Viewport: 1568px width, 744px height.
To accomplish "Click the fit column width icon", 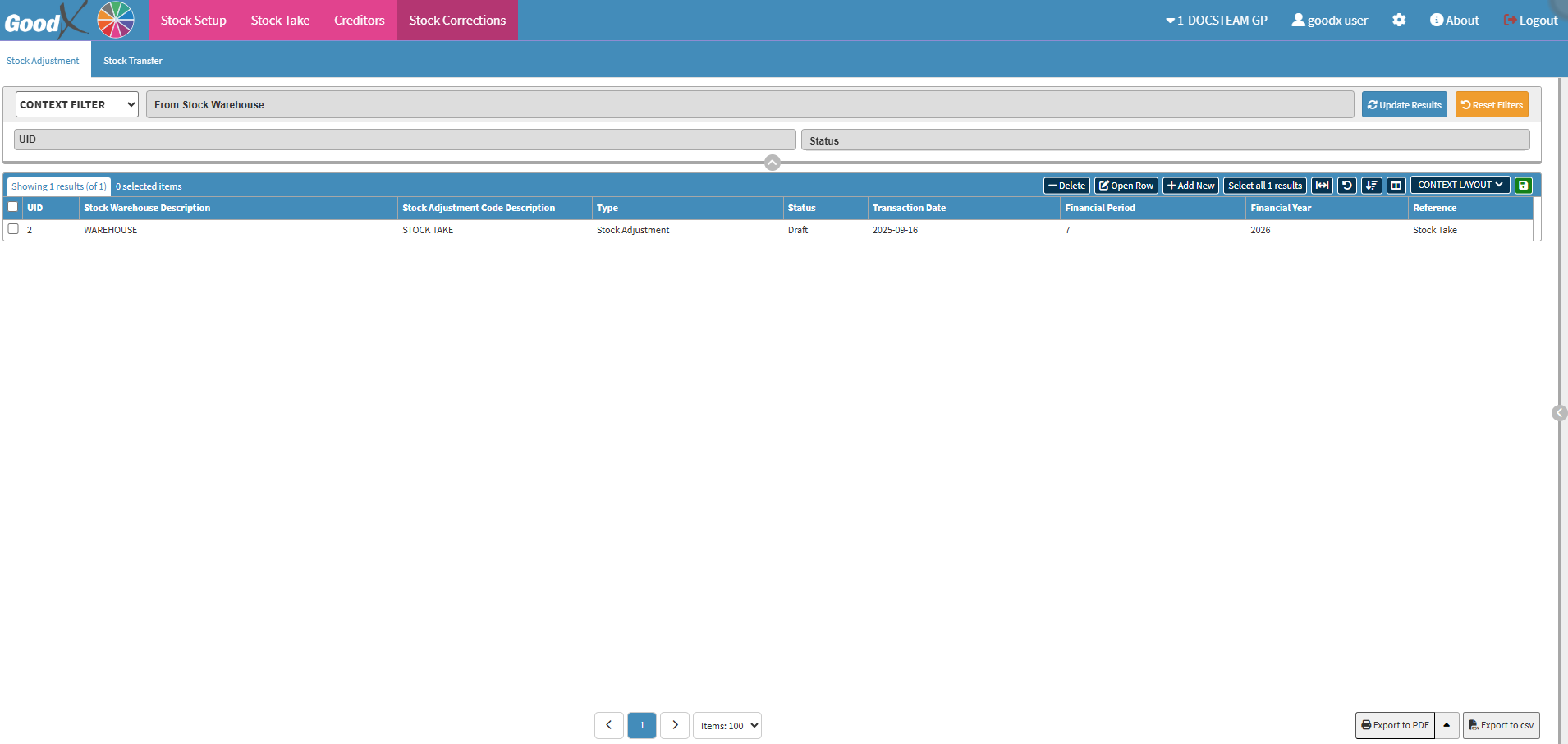I will click(x=1322, y=186).
